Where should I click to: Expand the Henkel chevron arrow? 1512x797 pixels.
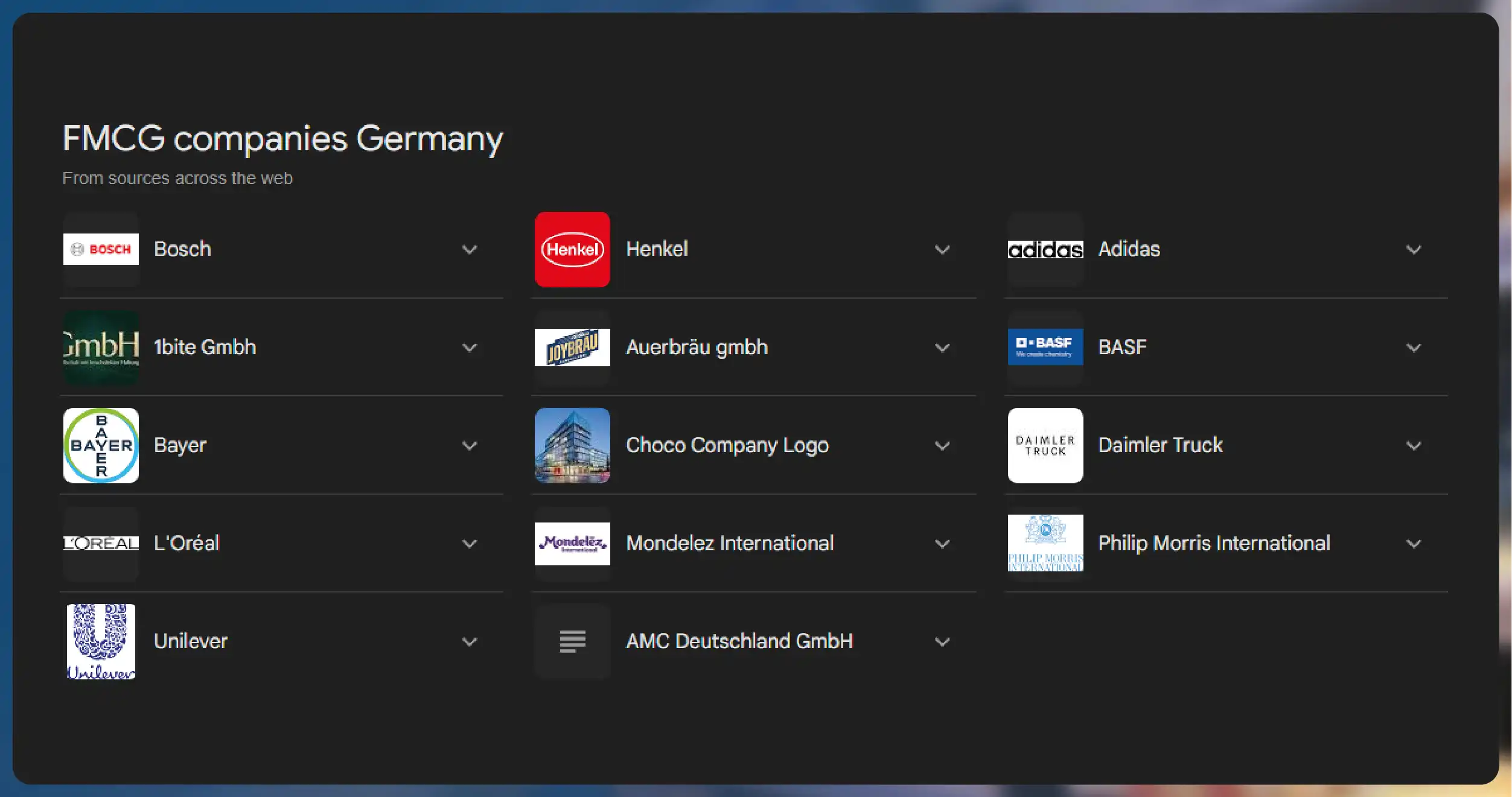coord(942,249)
